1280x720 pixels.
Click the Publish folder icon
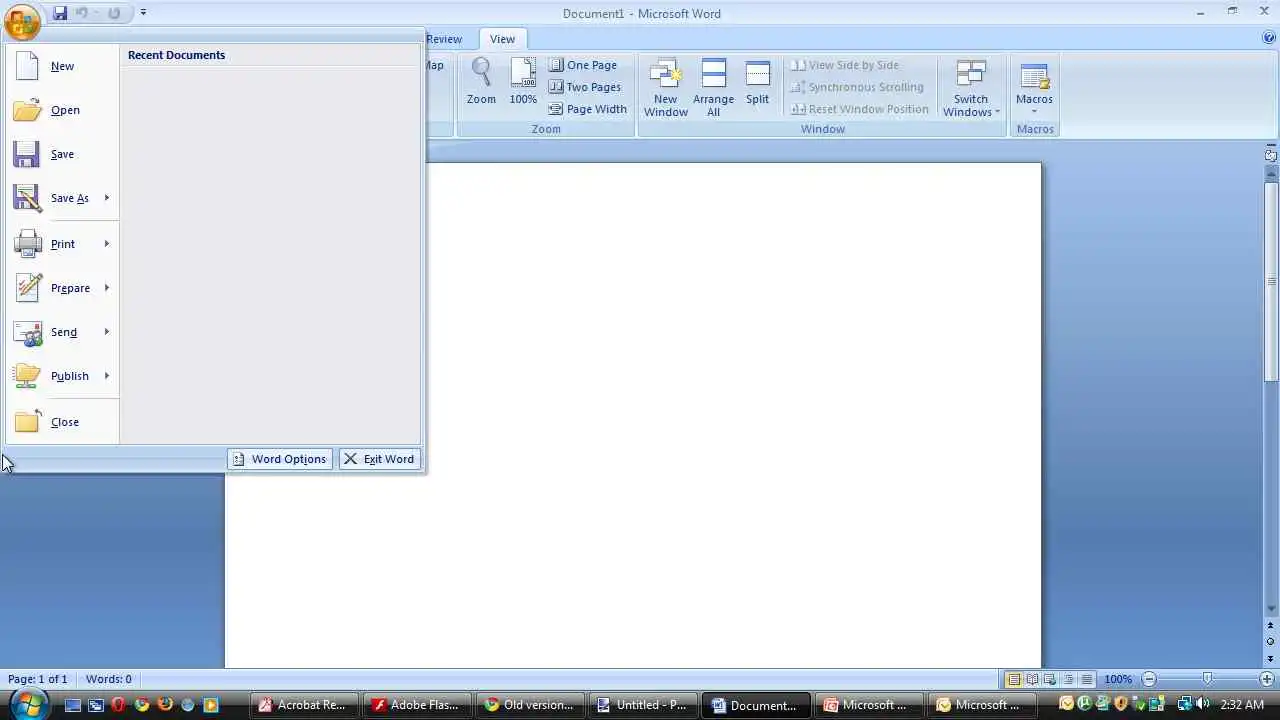[x=28, y=376]
